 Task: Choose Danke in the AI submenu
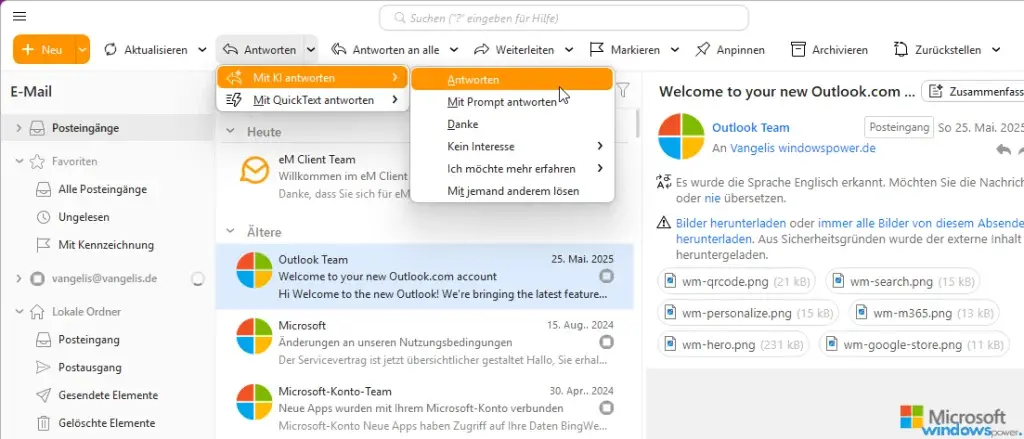coord(512,124)
